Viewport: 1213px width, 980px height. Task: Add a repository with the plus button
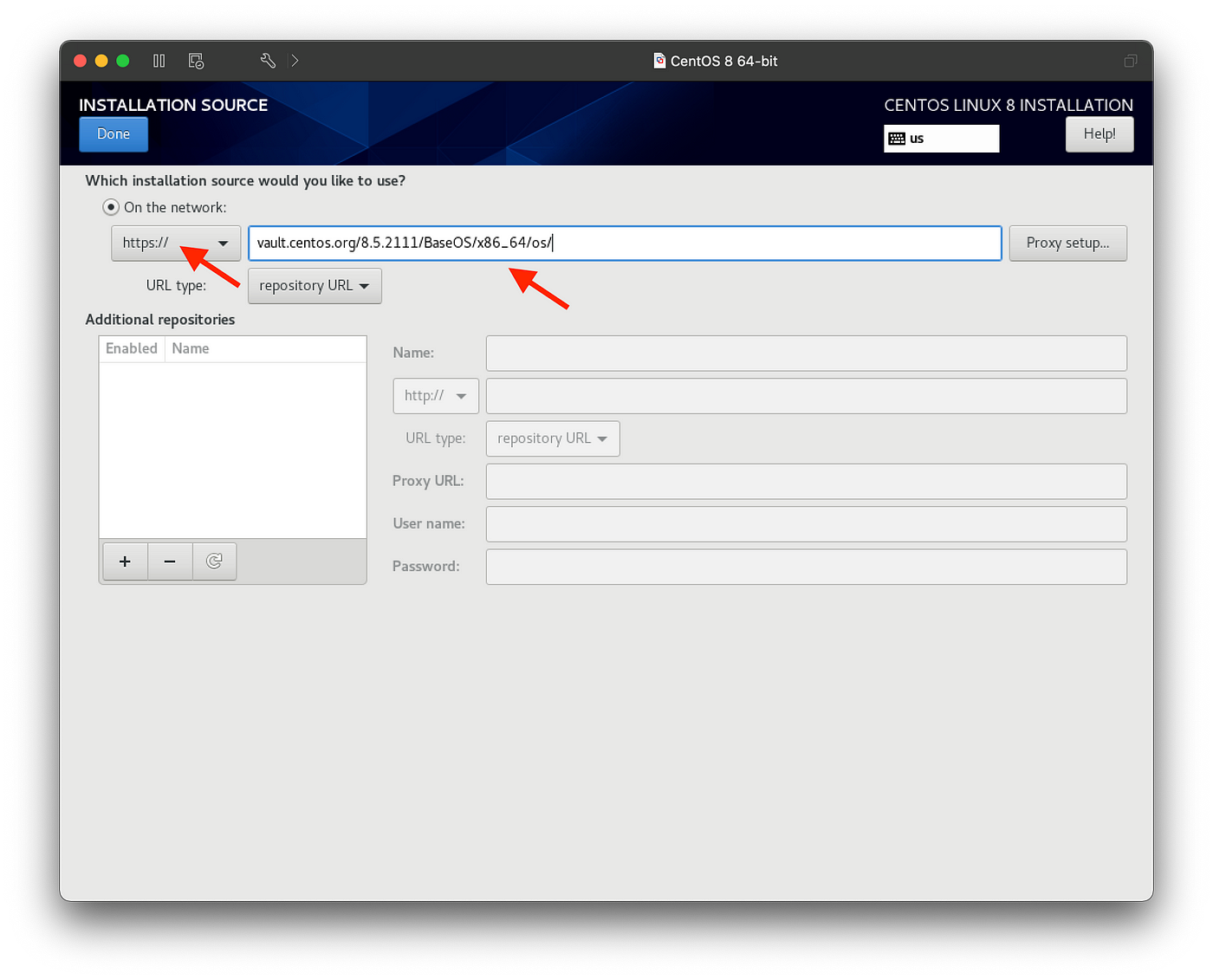coord(125,561)
